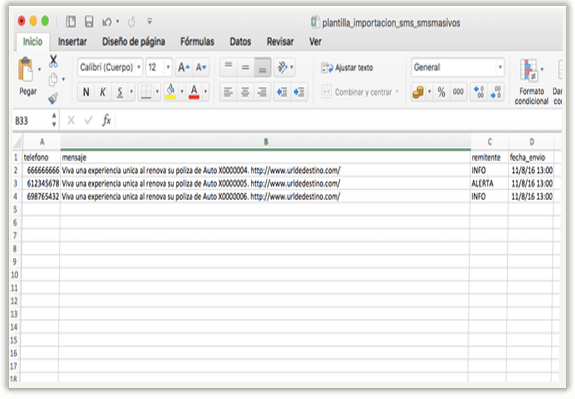This screenshot has height=399, width=575.
Task: Align text to bottom of cell
Action: pos(262,67)
